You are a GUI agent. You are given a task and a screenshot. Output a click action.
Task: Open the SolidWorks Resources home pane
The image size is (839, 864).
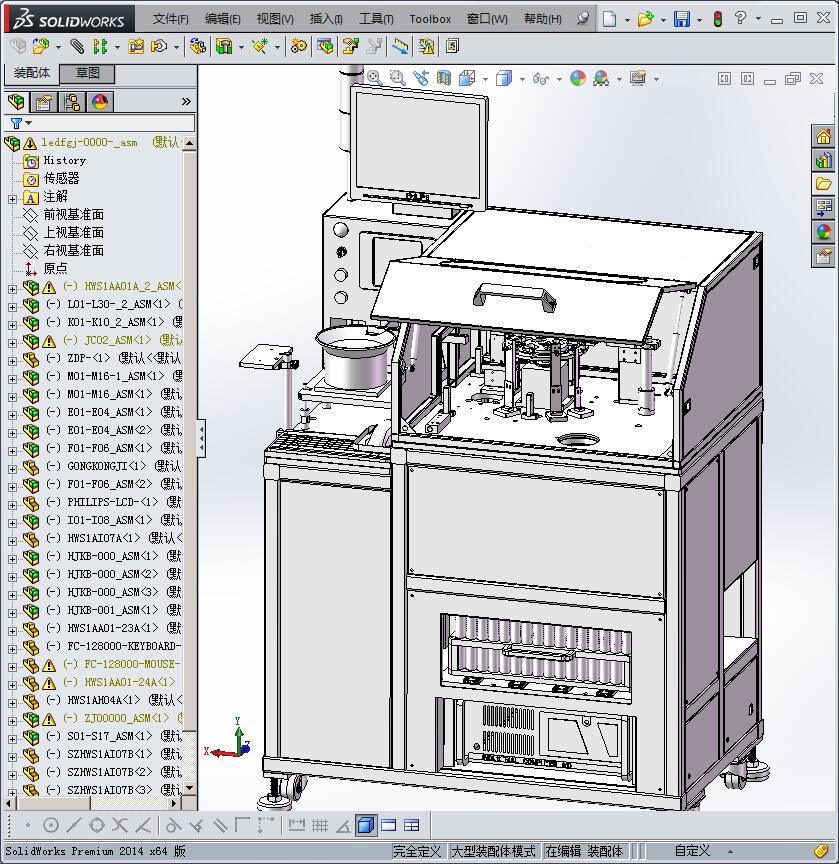tap(823, 137)
